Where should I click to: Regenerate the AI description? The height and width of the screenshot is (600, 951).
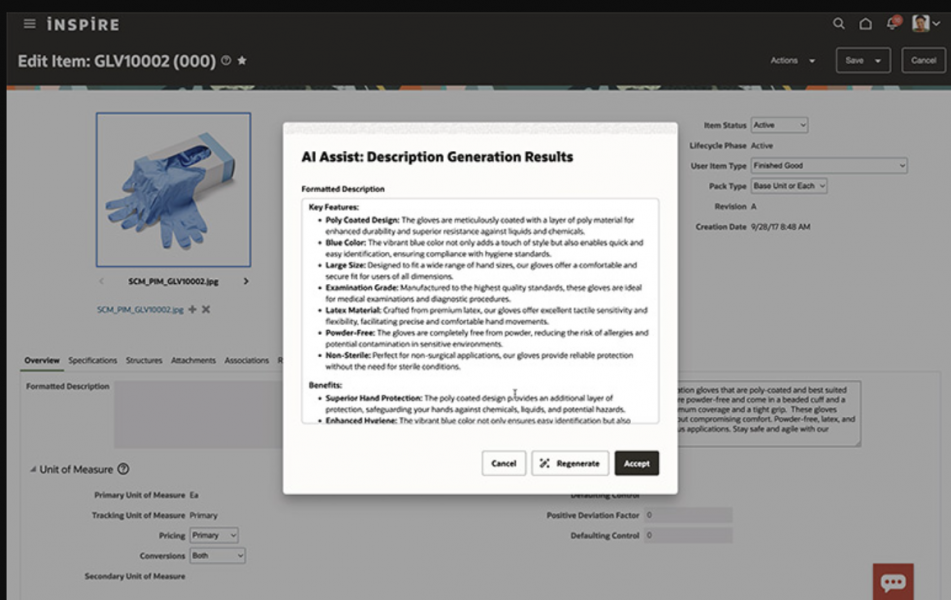[569, 463]
